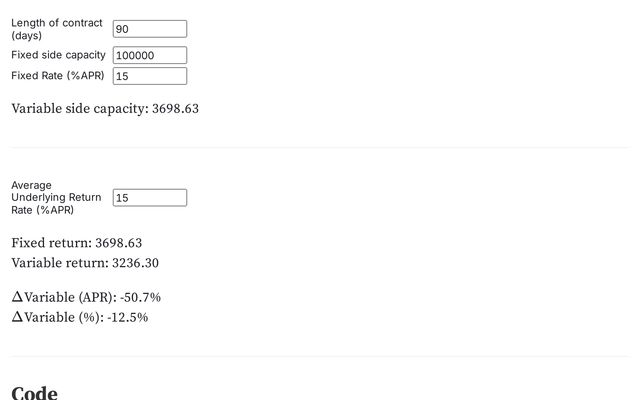Click the 3698.63 Variable side capacity value
The height and width of the screenshot is (400, 640).
(175, 108)
